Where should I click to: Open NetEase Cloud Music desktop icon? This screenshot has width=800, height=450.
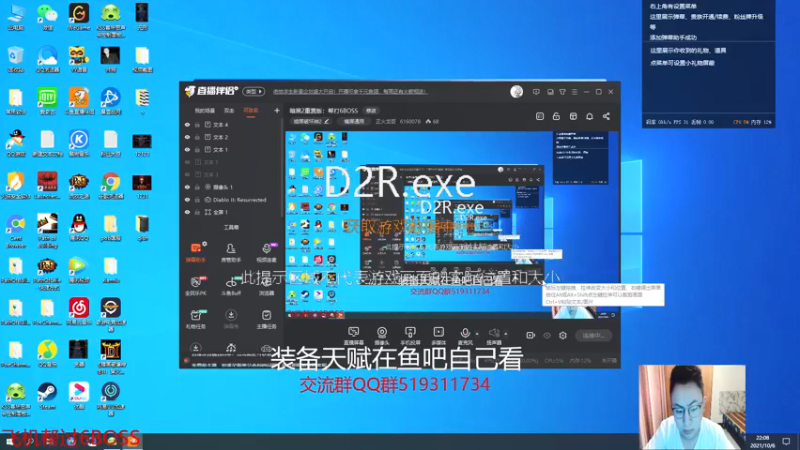79,311
